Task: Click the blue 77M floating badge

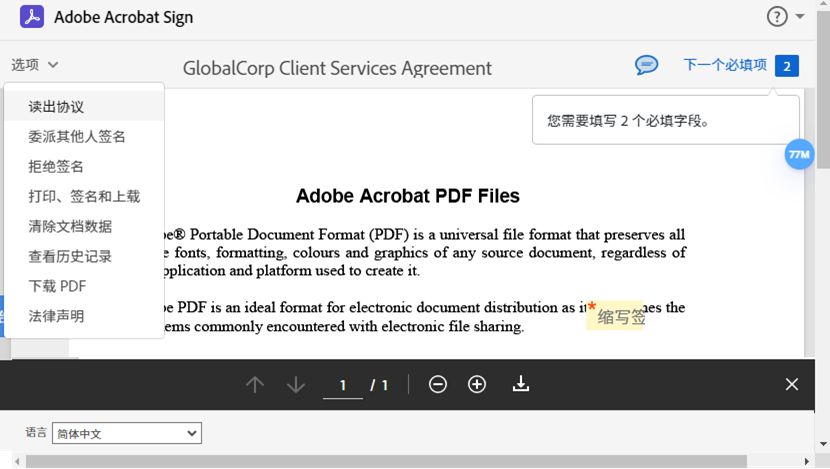Action: (799, 155)
